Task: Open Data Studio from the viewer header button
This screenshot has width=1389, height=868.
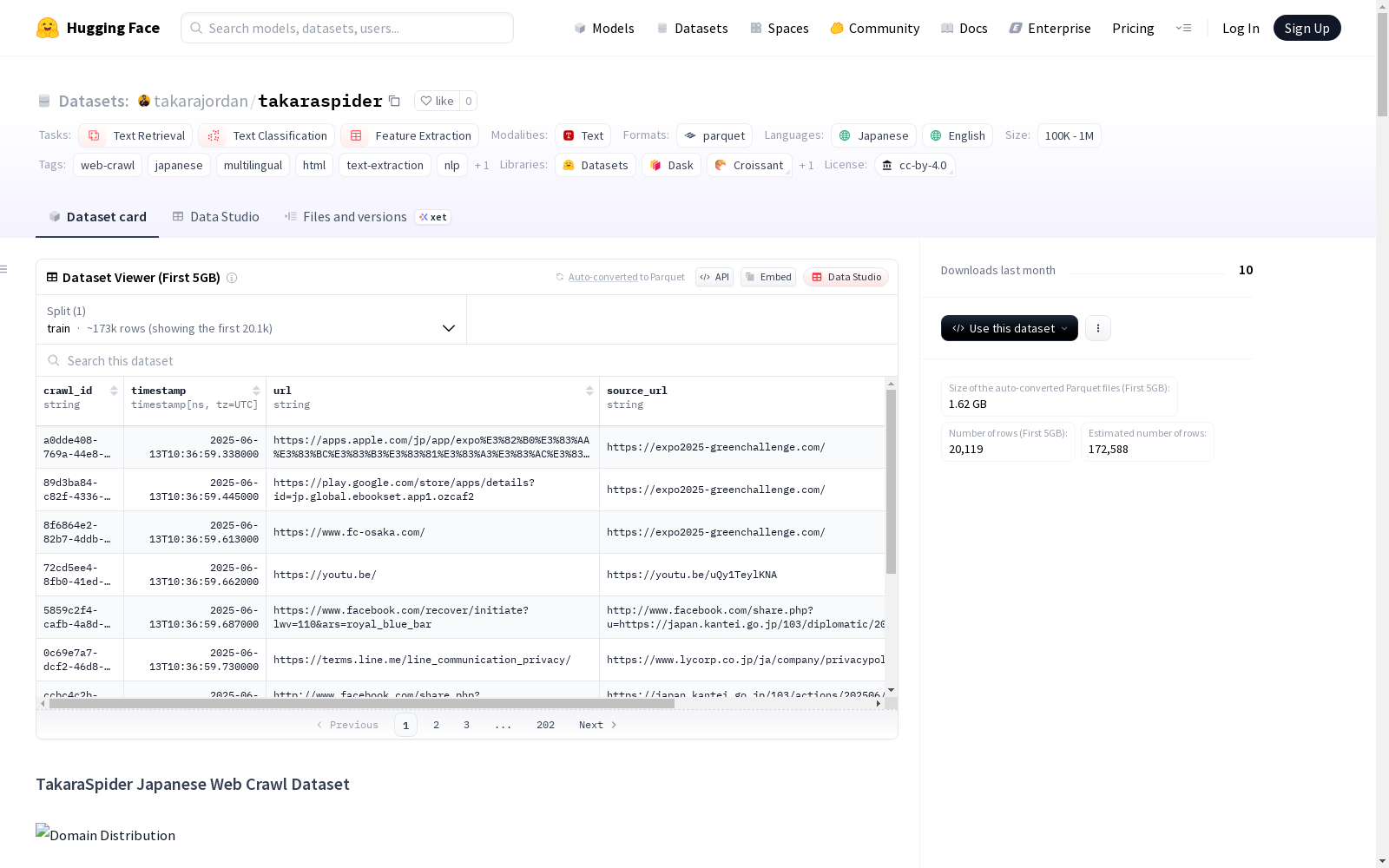Action: click(x=846, y=277)
